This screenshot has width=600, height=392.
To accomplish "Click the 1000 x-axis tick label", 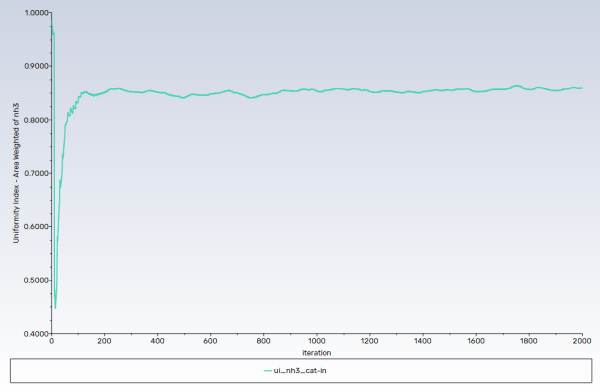I will [316, 341].
